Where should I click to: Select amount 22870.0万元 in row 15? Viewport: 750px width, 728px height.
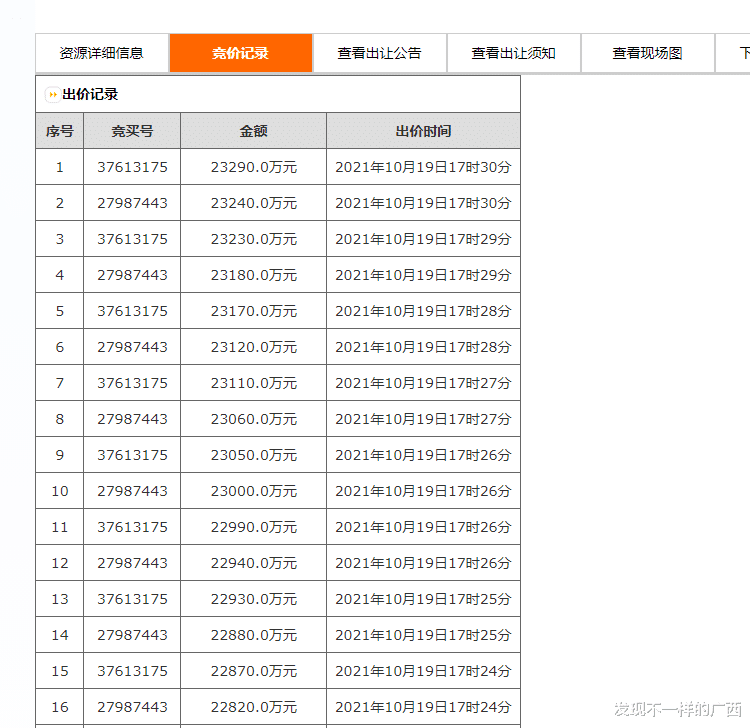(x=254, y=671)
